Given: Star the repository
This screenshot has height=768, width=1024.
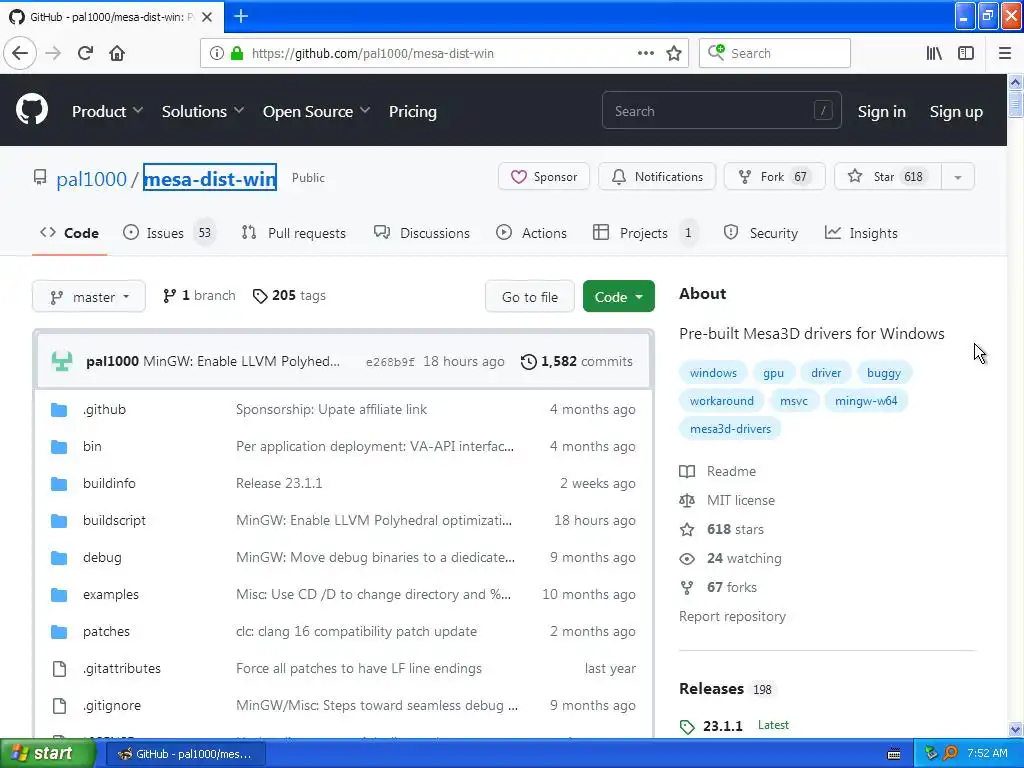Looking at the screenshot, I should [x=888, y=177].
